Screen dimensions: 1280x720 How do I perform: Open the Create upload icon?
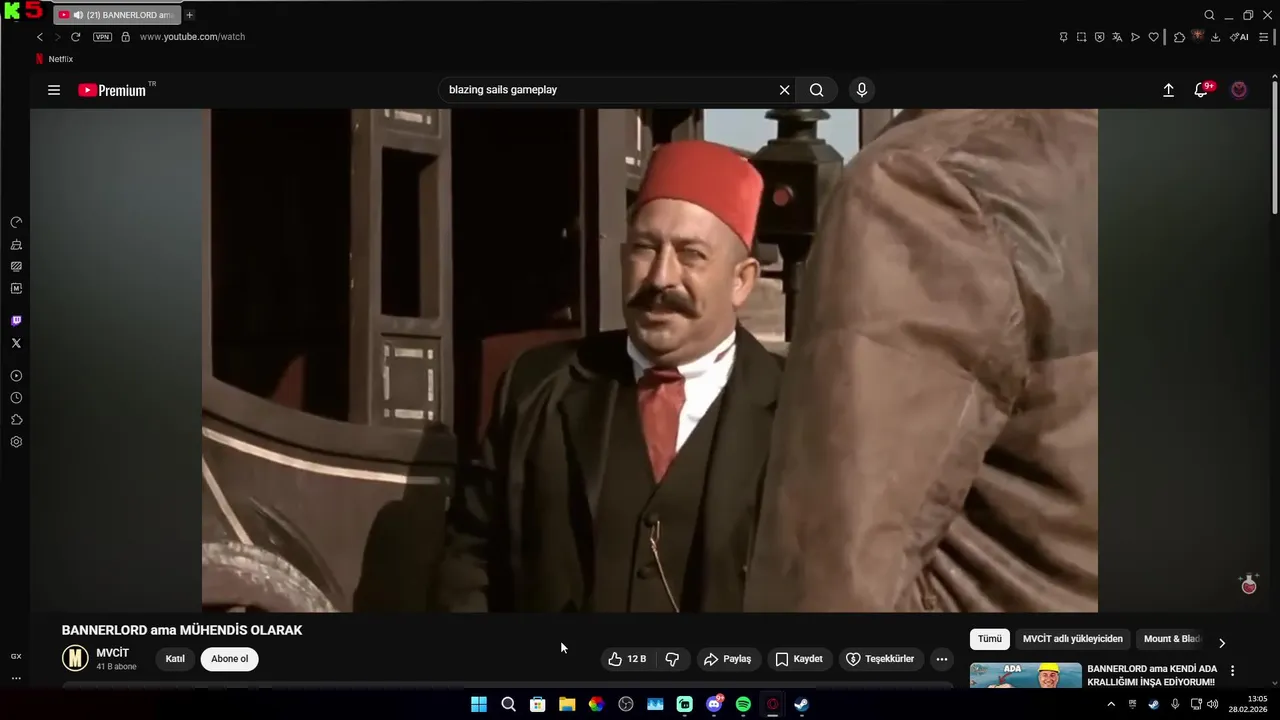pyautogui.click(x=1168, y=90)
